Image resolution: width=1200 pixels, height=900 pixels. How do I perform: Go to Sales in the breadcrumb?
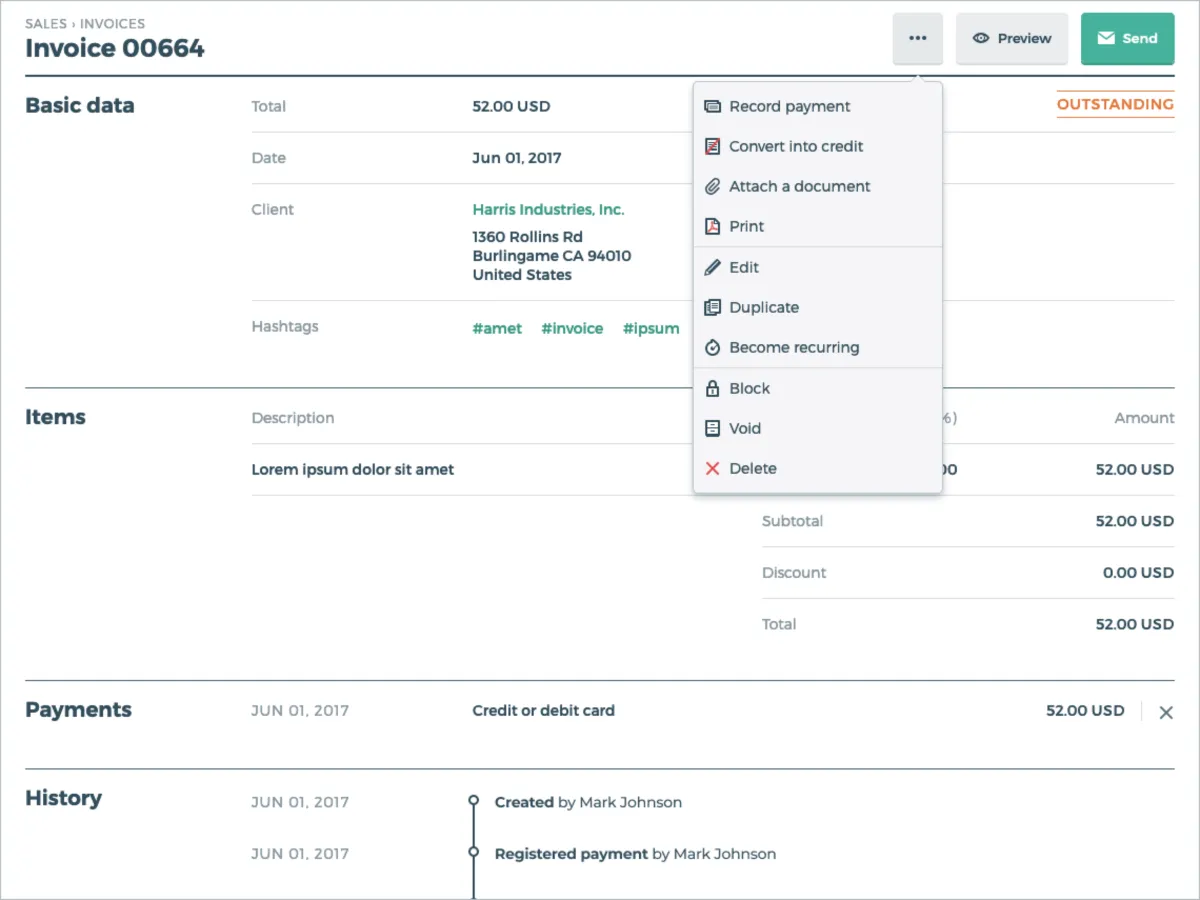tap(46, 23)
